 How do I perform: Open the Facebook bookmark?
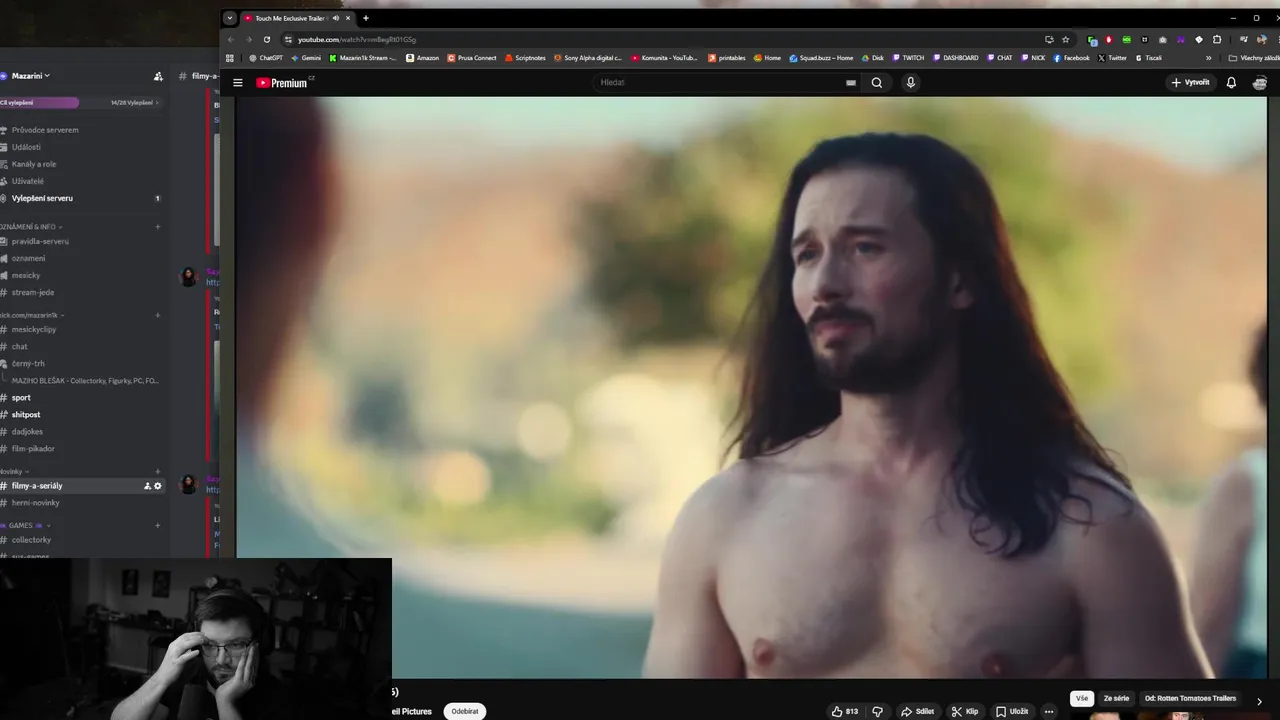click(1071, 58)
